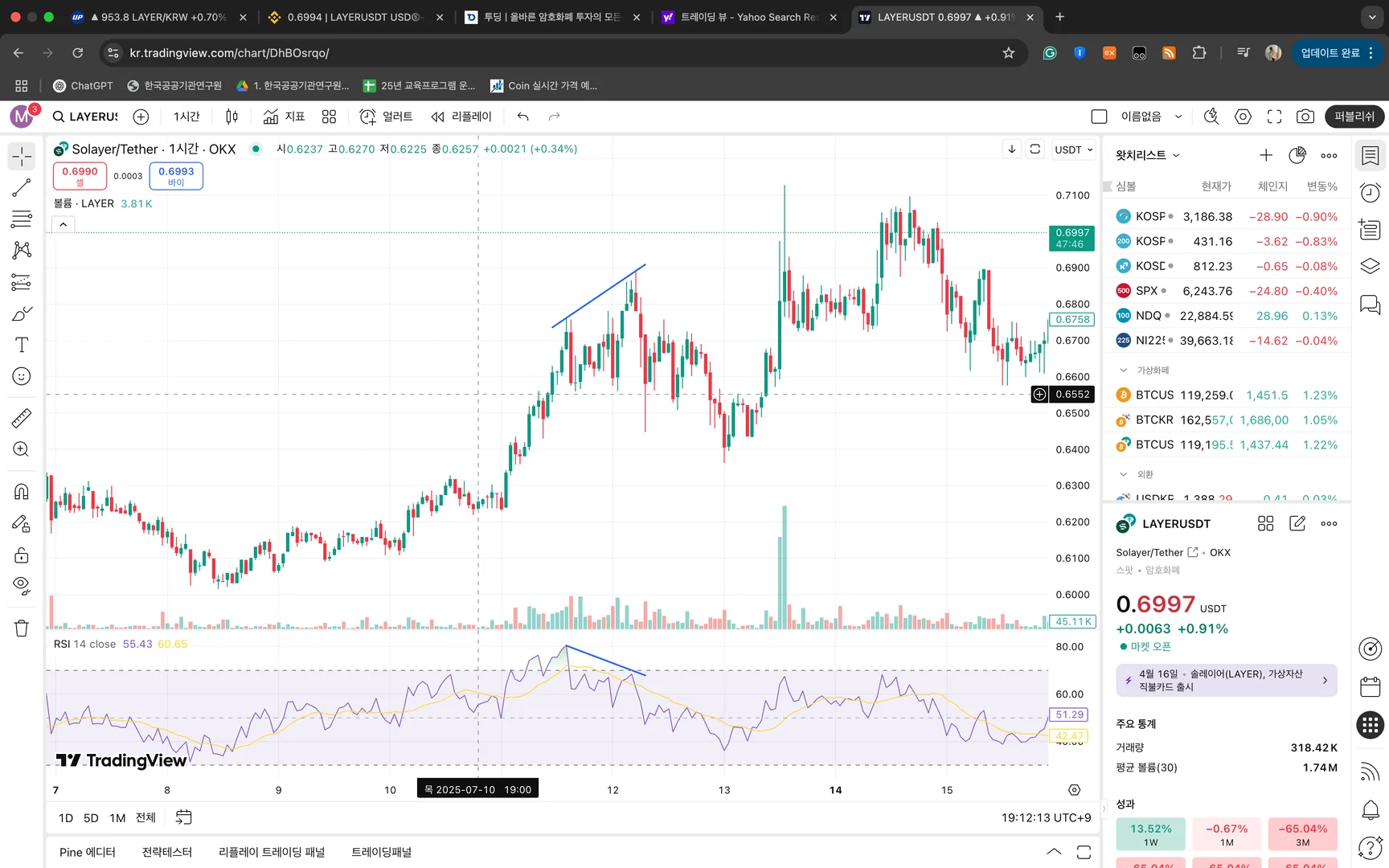The height and width of the screenshot is (868, 1389).
Task: Open chart settings hexagon icon
Action: pos(1243,117)
